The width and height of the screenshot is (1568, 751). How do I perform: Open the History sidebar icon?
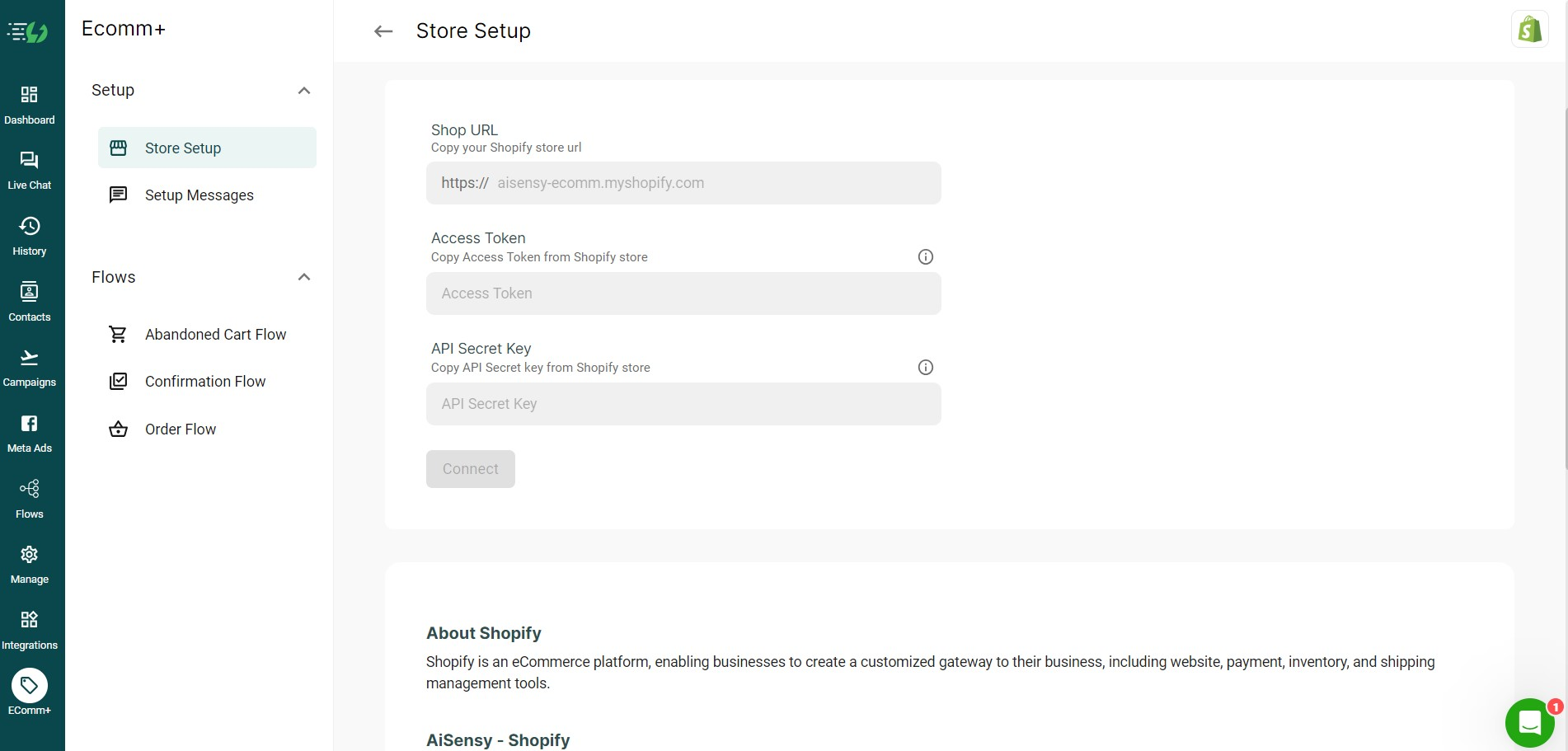(30, 237)
